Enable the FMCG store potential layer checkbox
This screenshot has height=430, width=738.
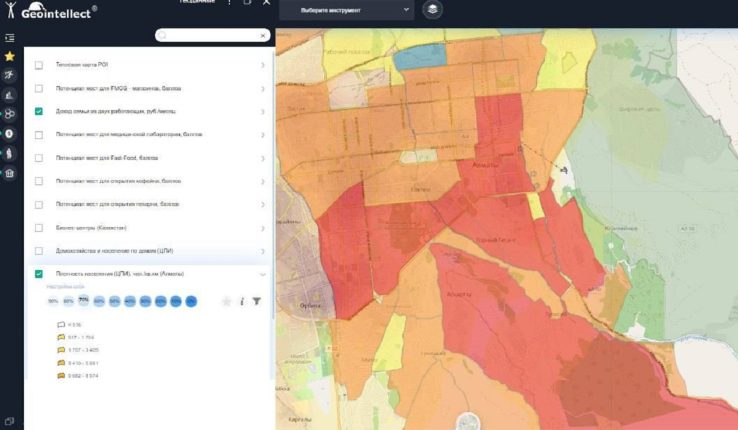pyautogui.click(x=39, y=88)
